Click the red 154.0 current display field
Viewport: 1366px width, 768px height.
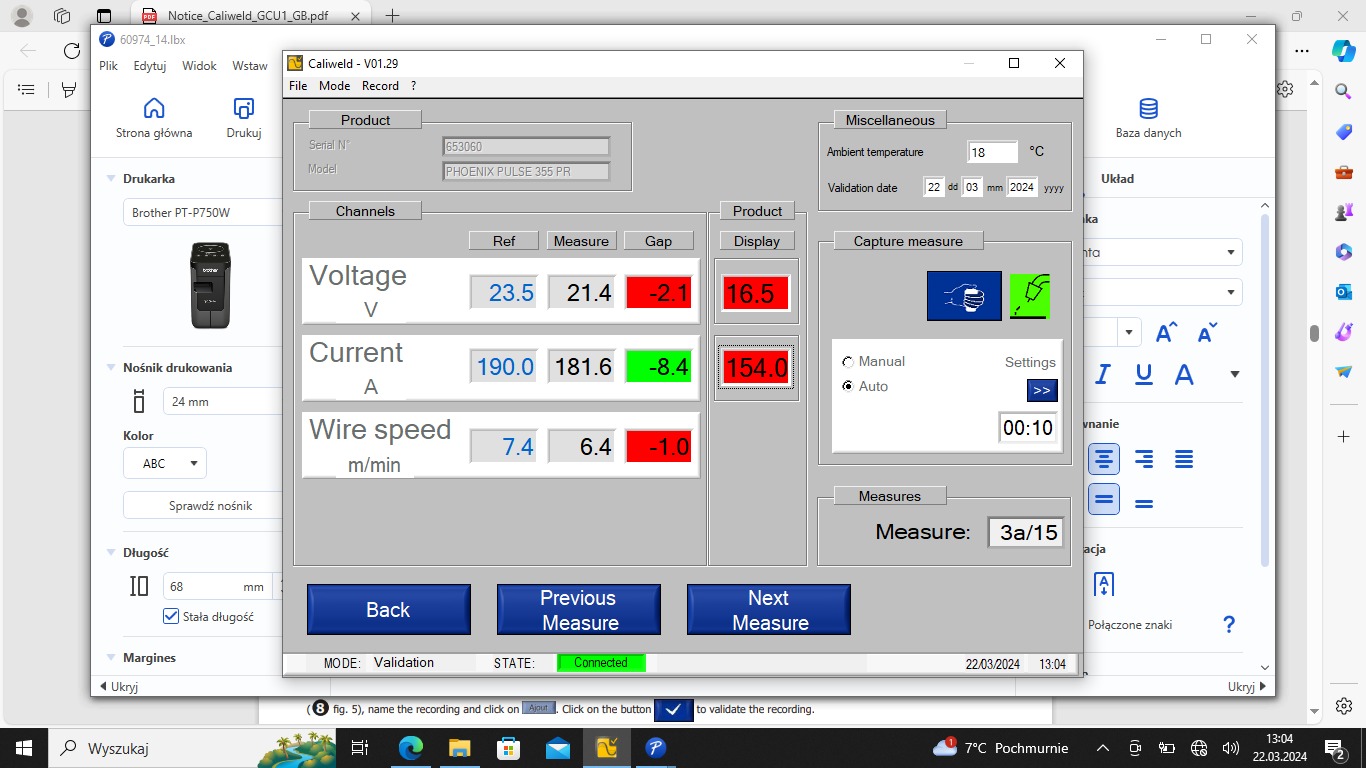[x=756, y=368]
